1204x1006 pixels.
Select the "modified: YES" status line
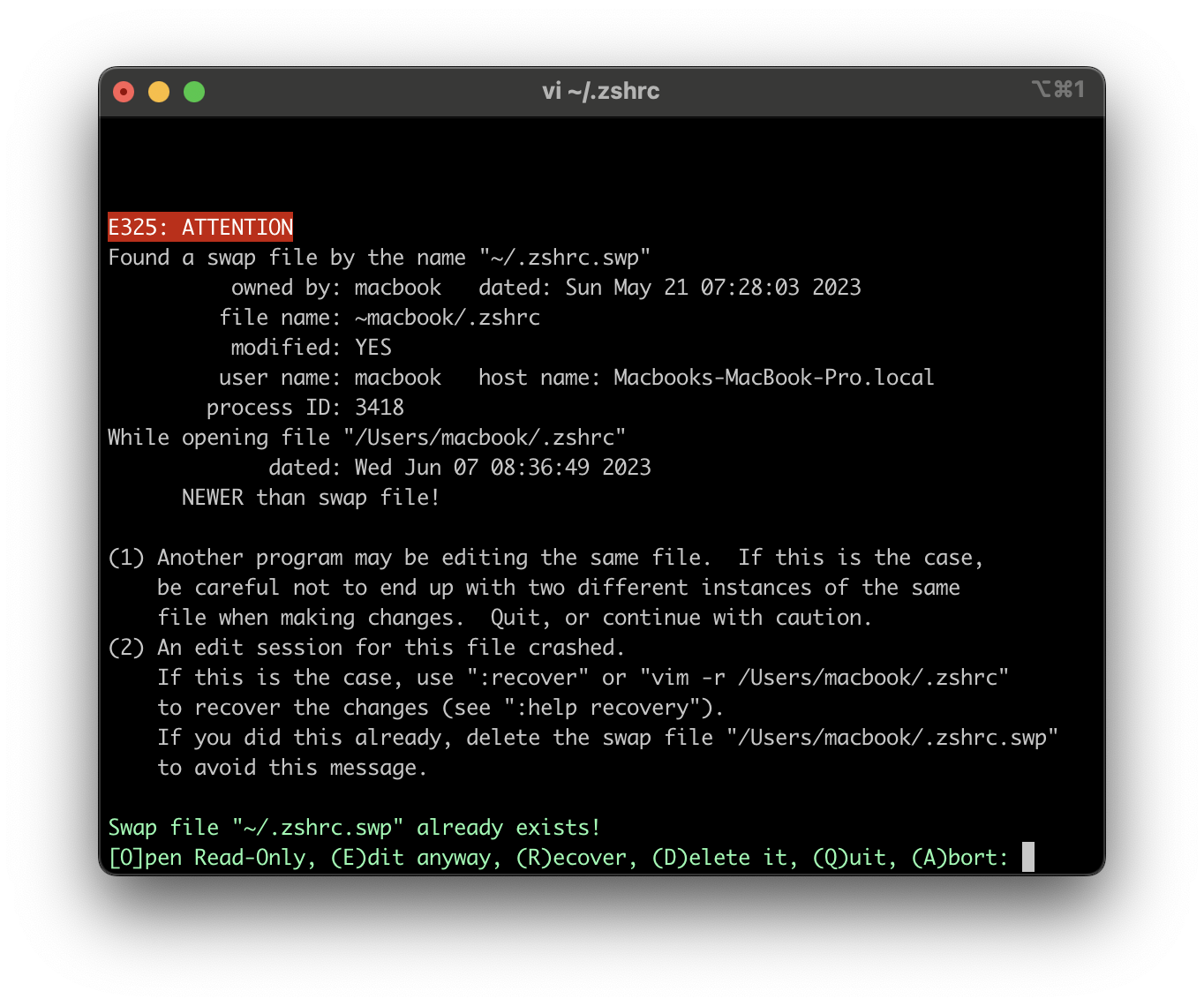311,347
